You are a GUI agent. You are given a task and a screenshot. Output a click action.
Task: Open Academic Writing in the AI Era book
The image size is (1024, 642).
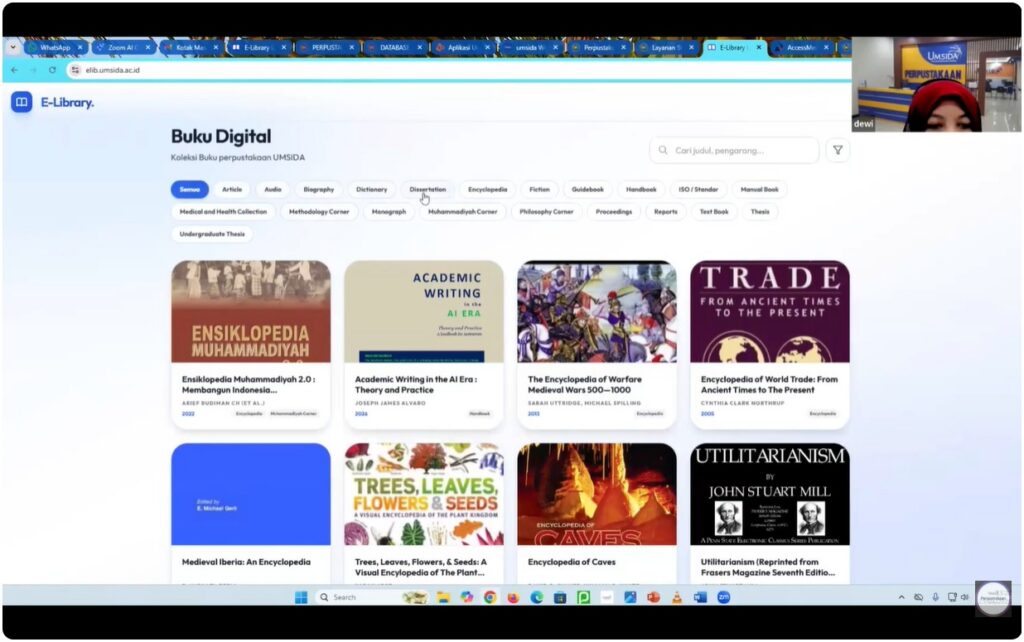point(416,385)
